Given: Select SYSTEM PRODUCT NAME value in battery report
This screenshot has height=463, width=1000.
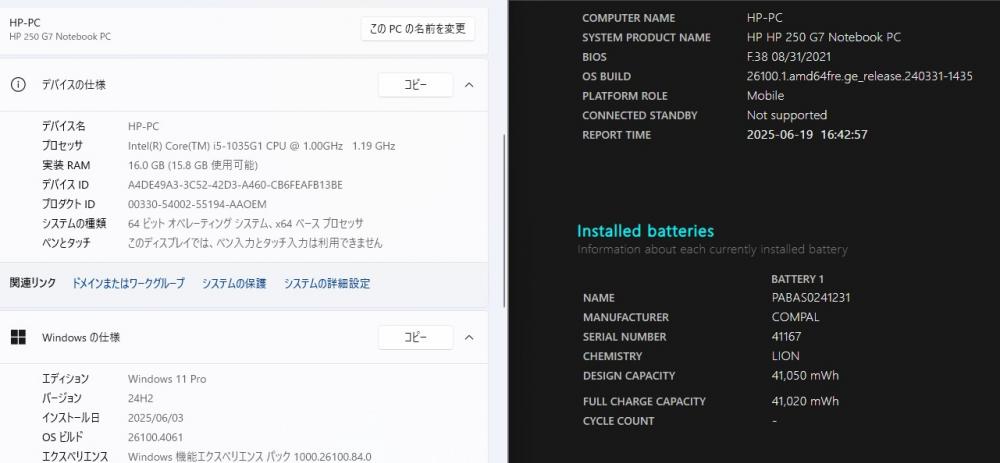Looking at the screenshot, I should coord(824,37).
